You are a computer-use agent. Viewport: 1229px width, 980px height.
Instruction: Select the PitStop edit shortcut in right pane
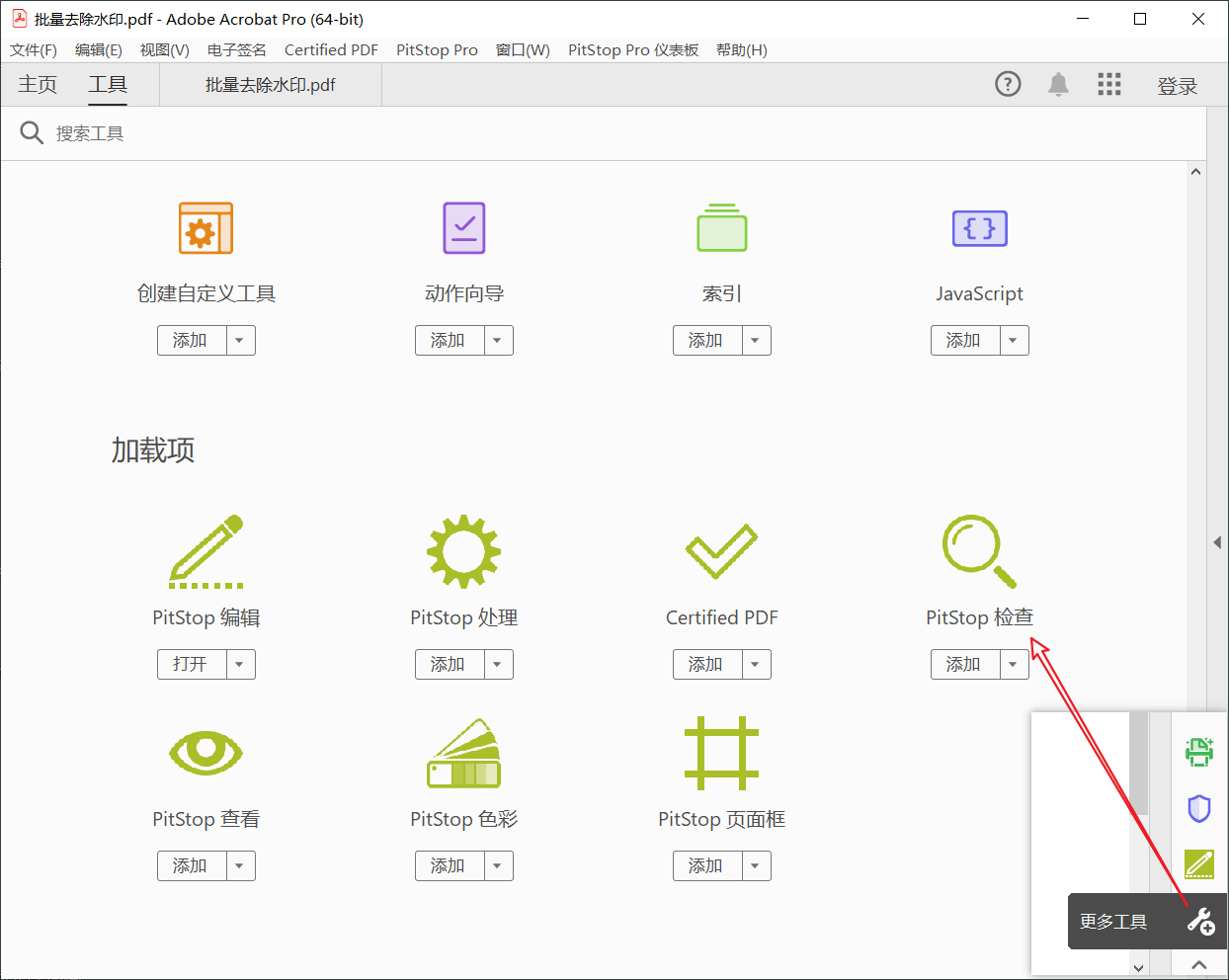click(x=1199, y=863)
